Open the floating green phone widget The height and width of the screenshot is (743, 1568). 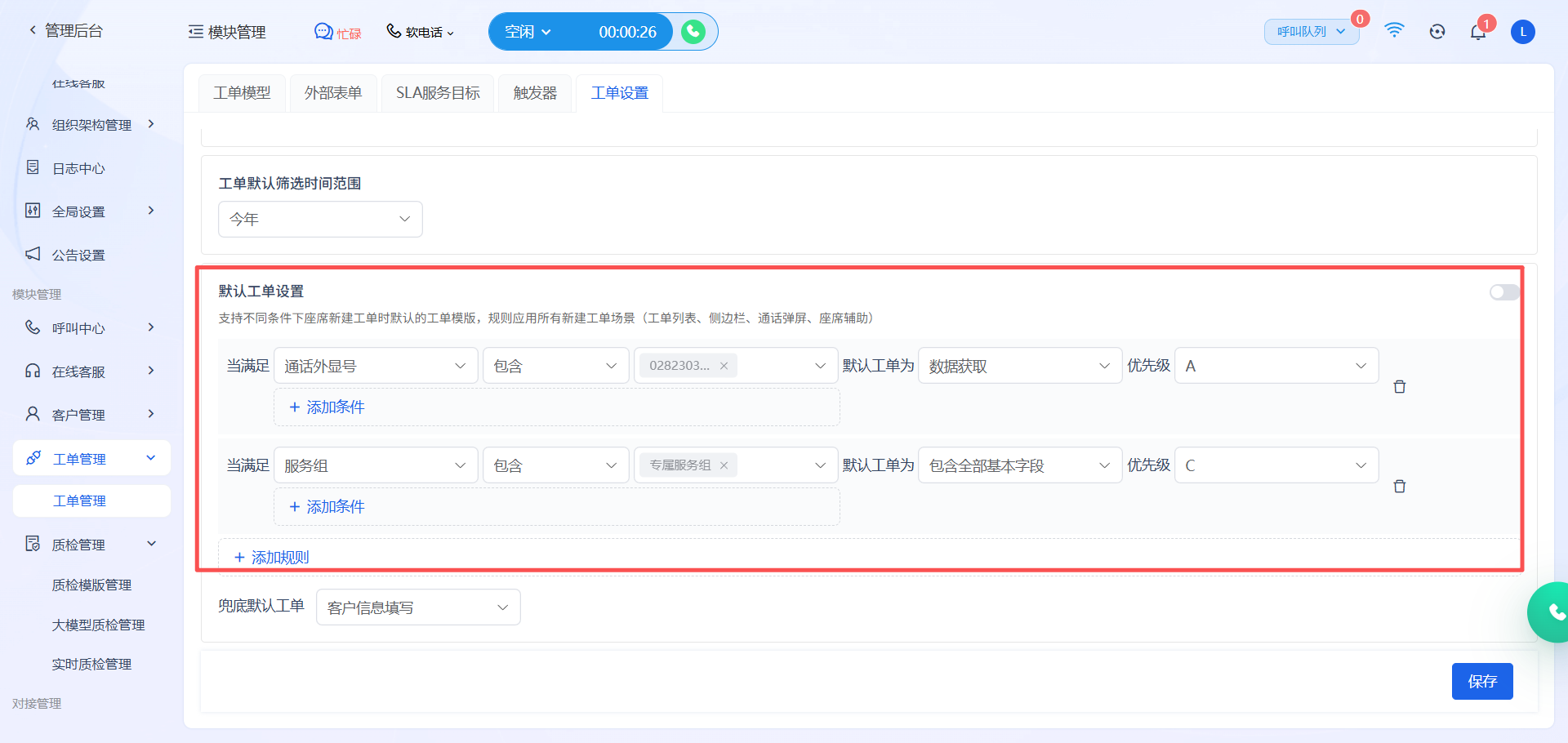pos(1550,612)
